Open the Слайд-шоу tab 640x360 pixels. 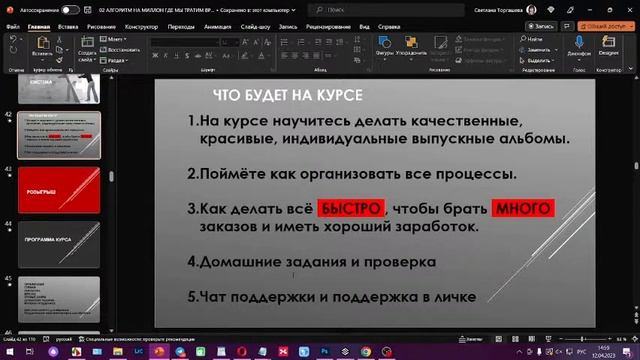tap(255, 27)
